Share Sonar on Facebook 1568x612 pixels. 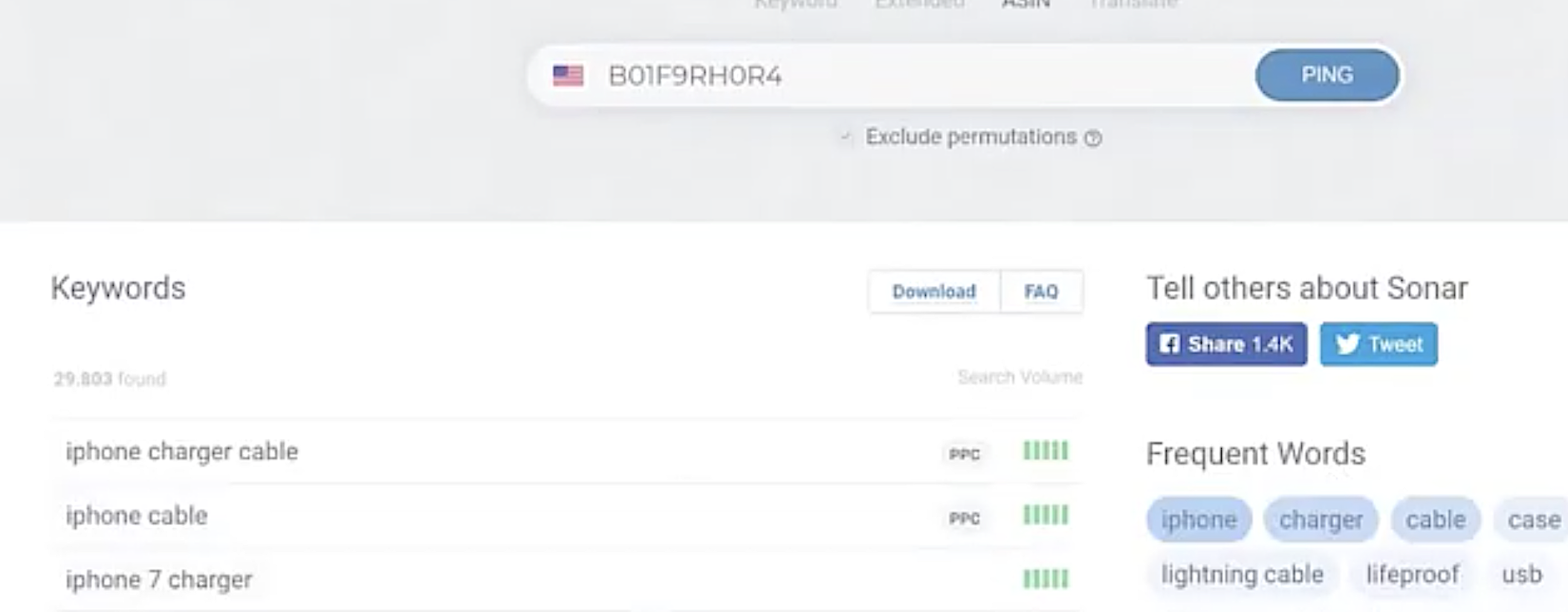(1226, 344)
